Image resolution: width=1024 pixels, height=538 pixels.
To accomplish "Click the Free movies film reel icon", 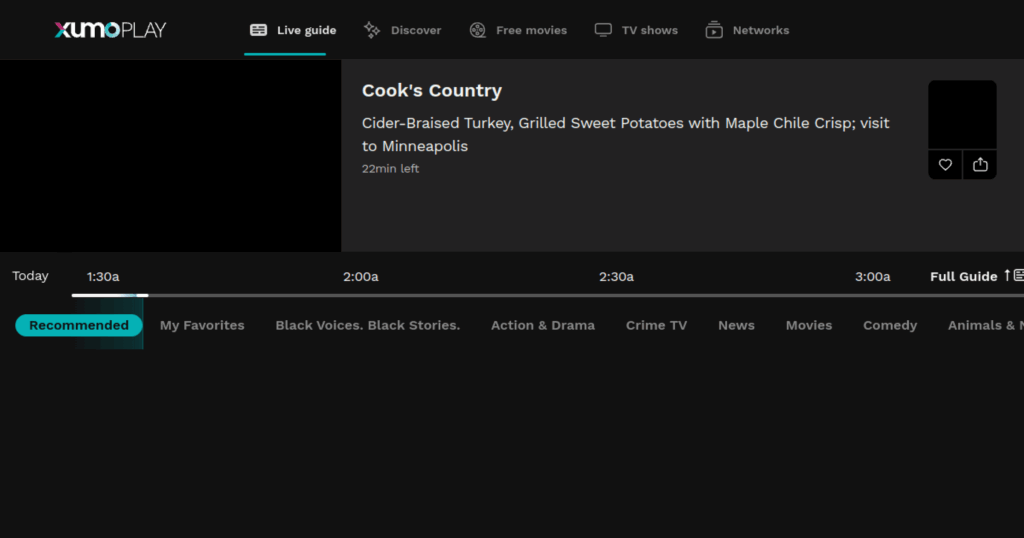I will point(478,30).
